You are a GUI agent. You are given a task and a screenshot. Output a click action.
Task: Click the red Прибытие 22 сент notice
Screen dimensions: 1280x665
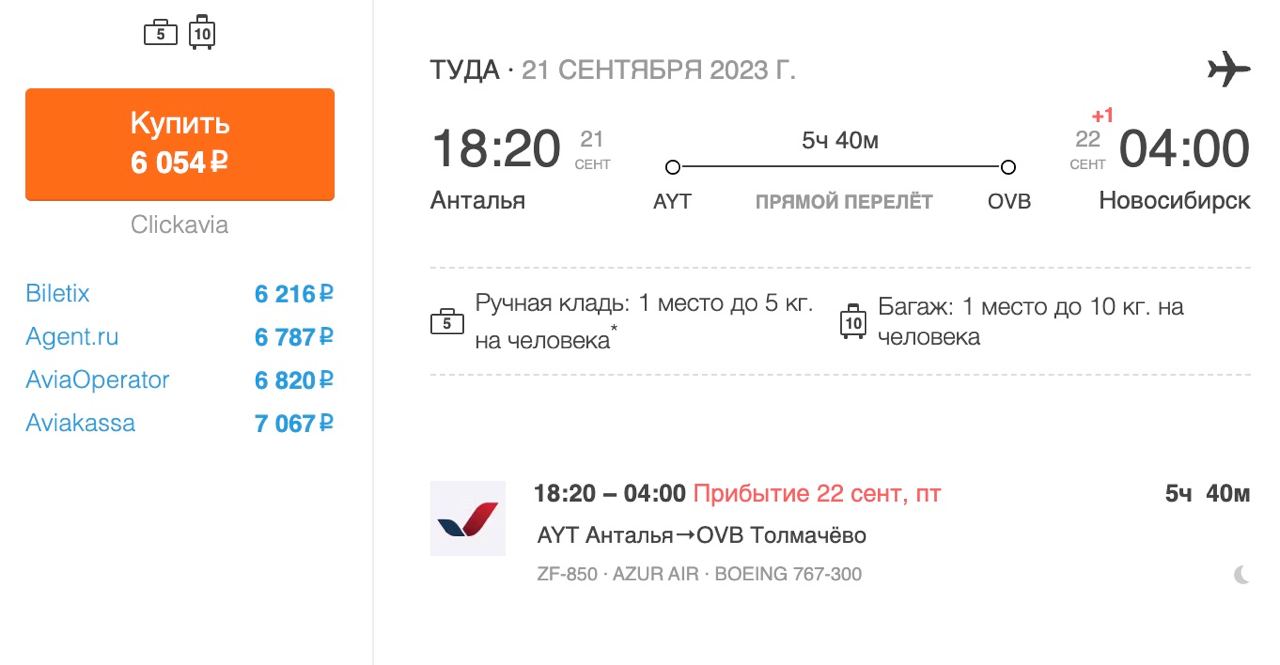817,493
